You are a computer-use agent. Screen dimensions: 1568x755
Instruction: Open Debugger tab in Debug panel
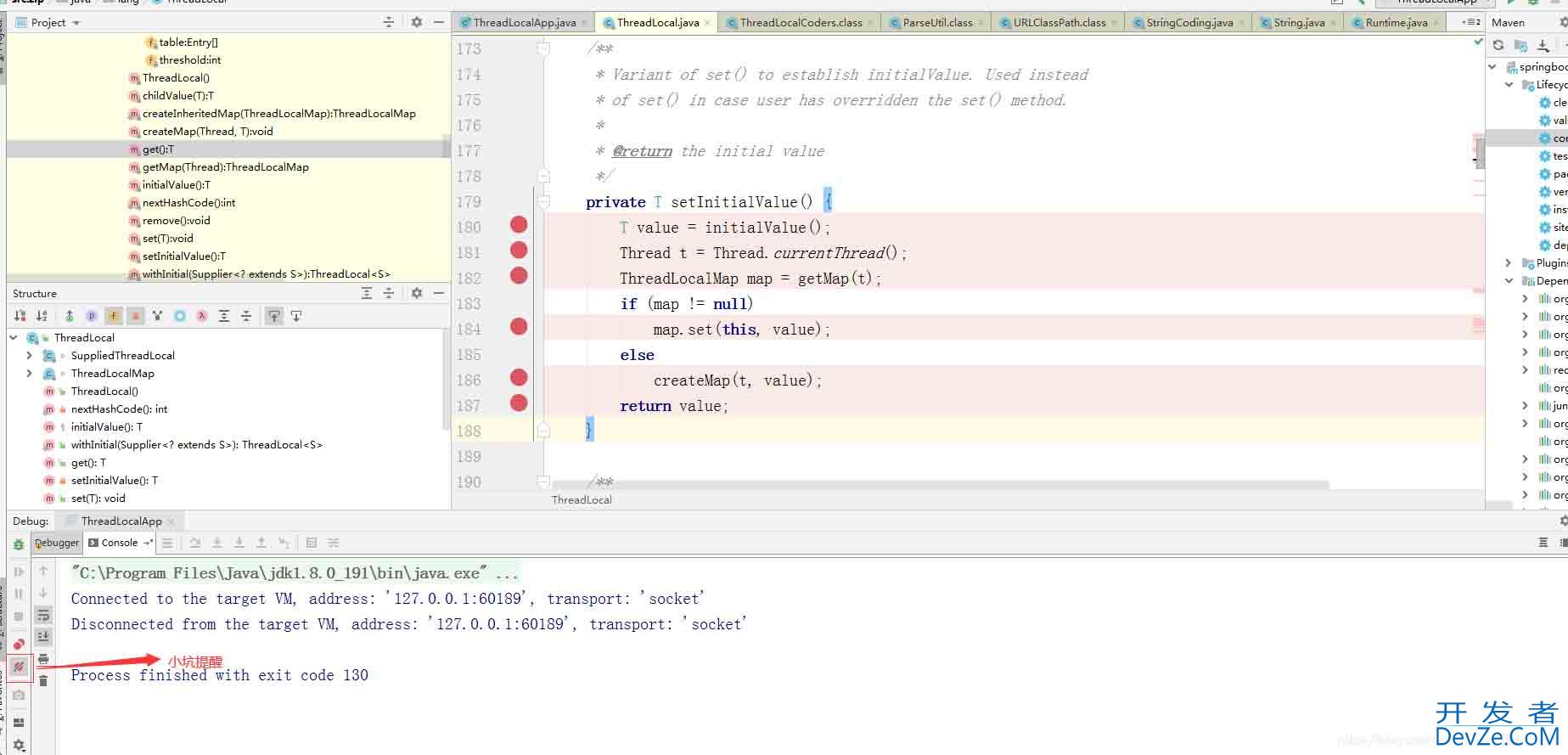click(x=57, y=543)
